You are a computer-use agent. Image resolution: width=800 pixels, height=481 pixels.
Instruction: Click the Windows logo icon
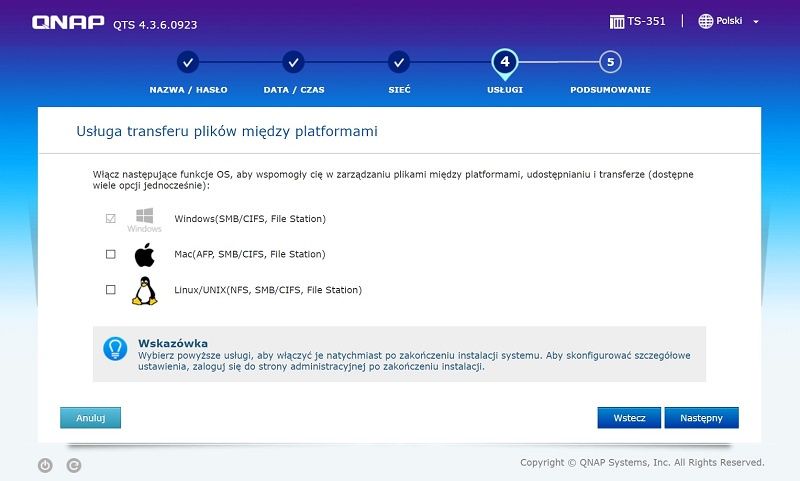tap(144, 220)
